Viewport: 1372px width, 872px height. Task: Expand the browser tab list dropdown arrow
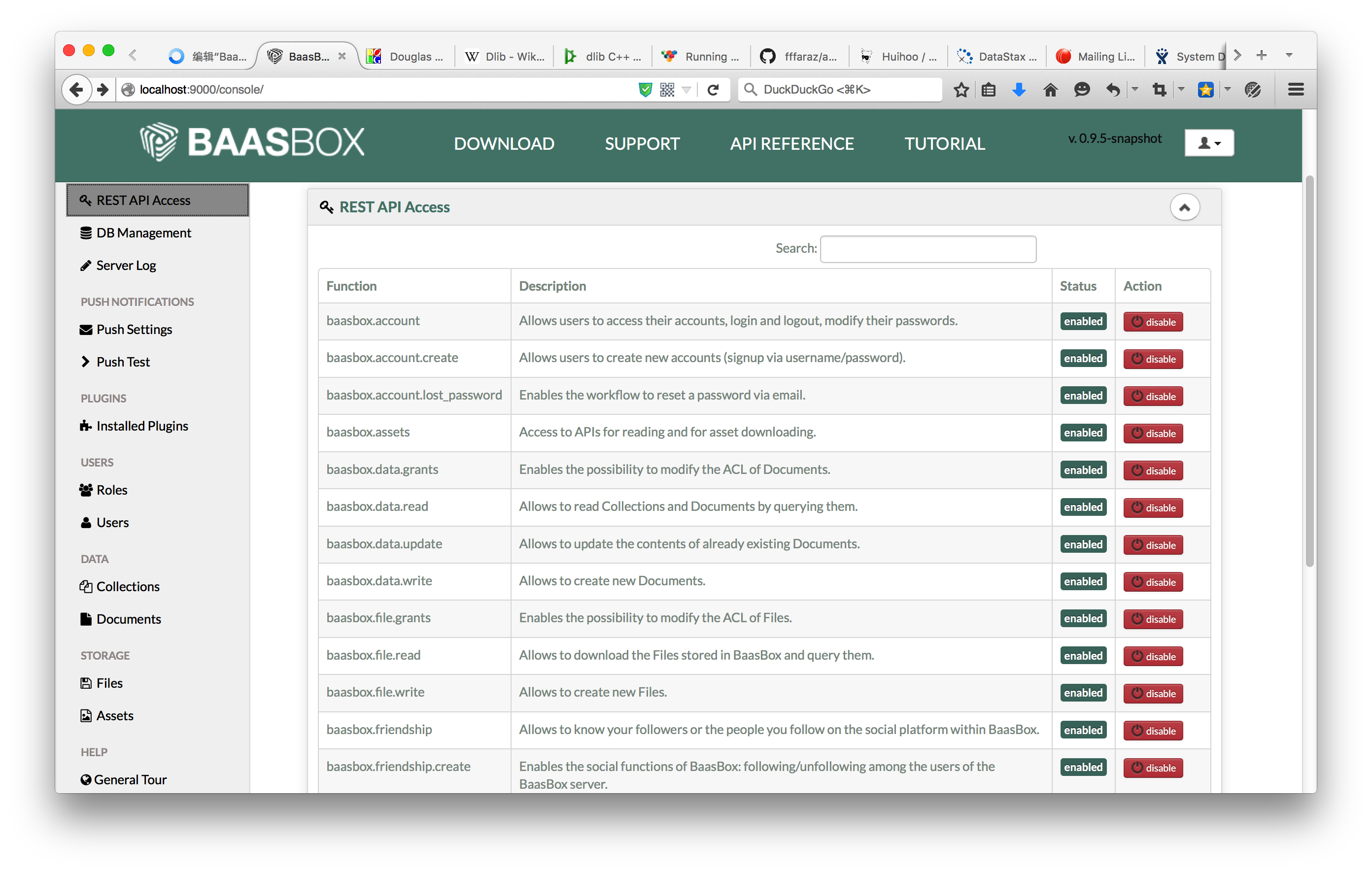click(x=1289, y=55)
